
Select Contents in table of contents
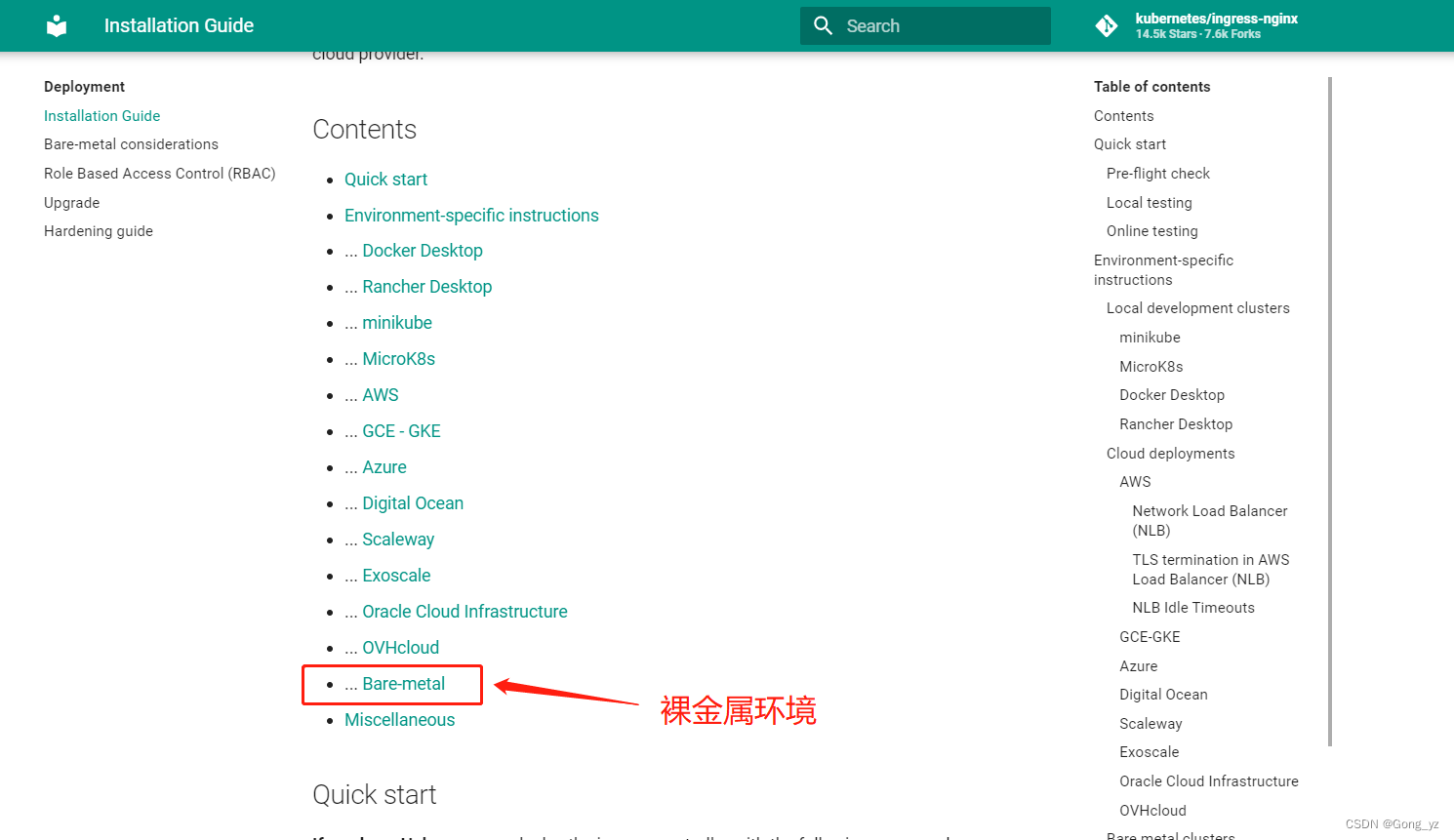coord(1123,116)
